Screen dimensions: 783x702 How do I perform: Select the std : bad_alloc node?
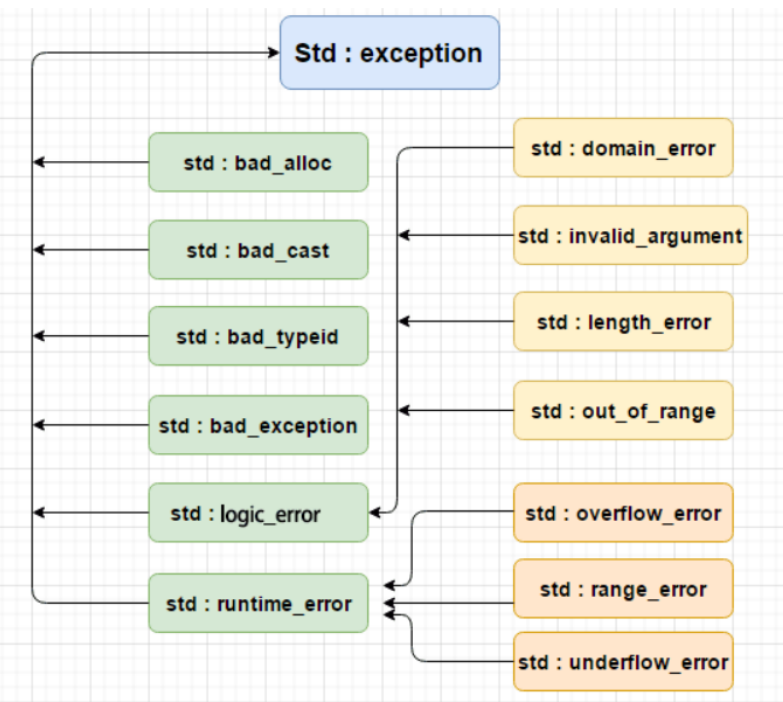click(258, 162)
